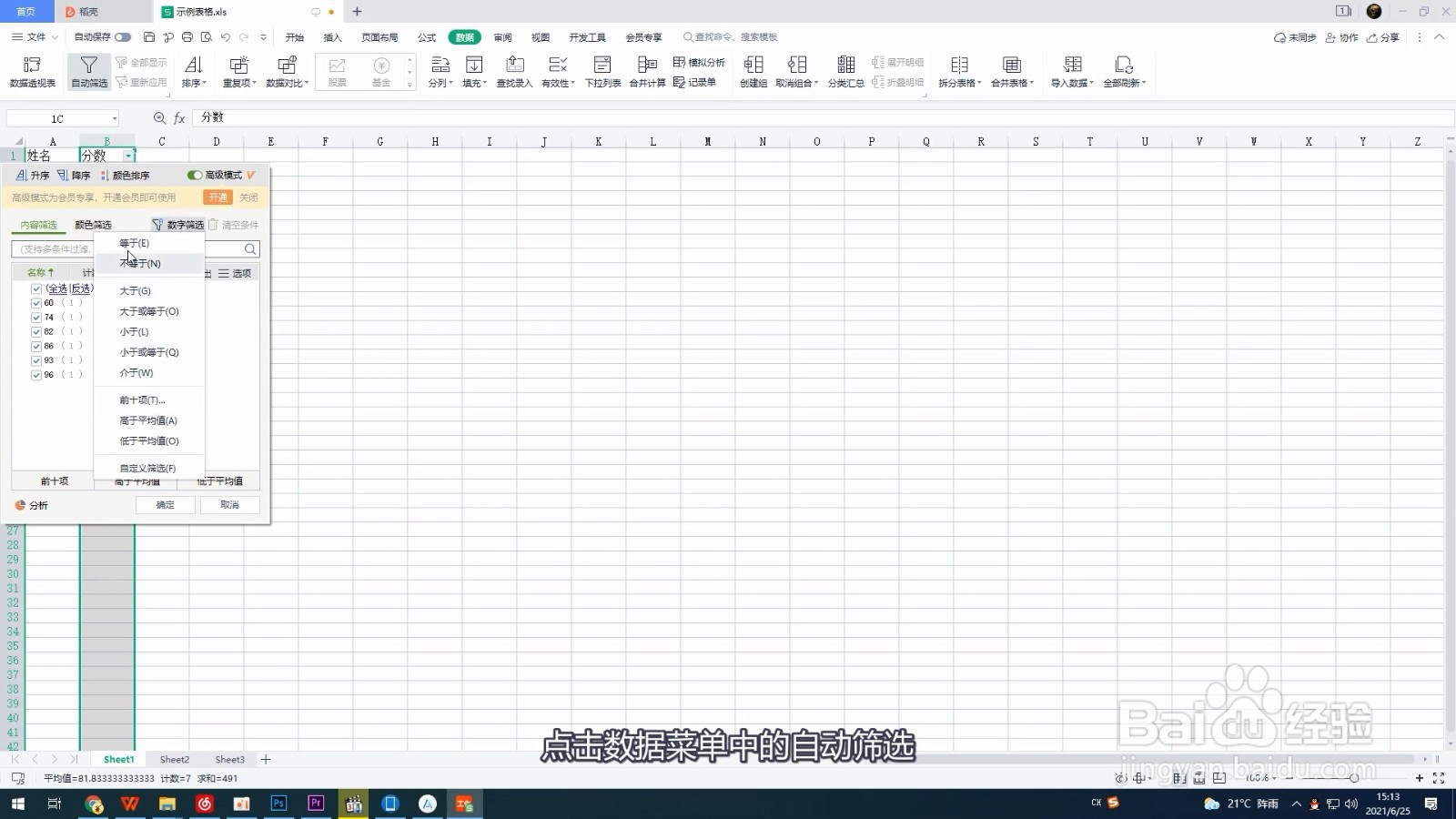Click the 自动筛选 filter icon
The image size is (1456, 819).
88,64
